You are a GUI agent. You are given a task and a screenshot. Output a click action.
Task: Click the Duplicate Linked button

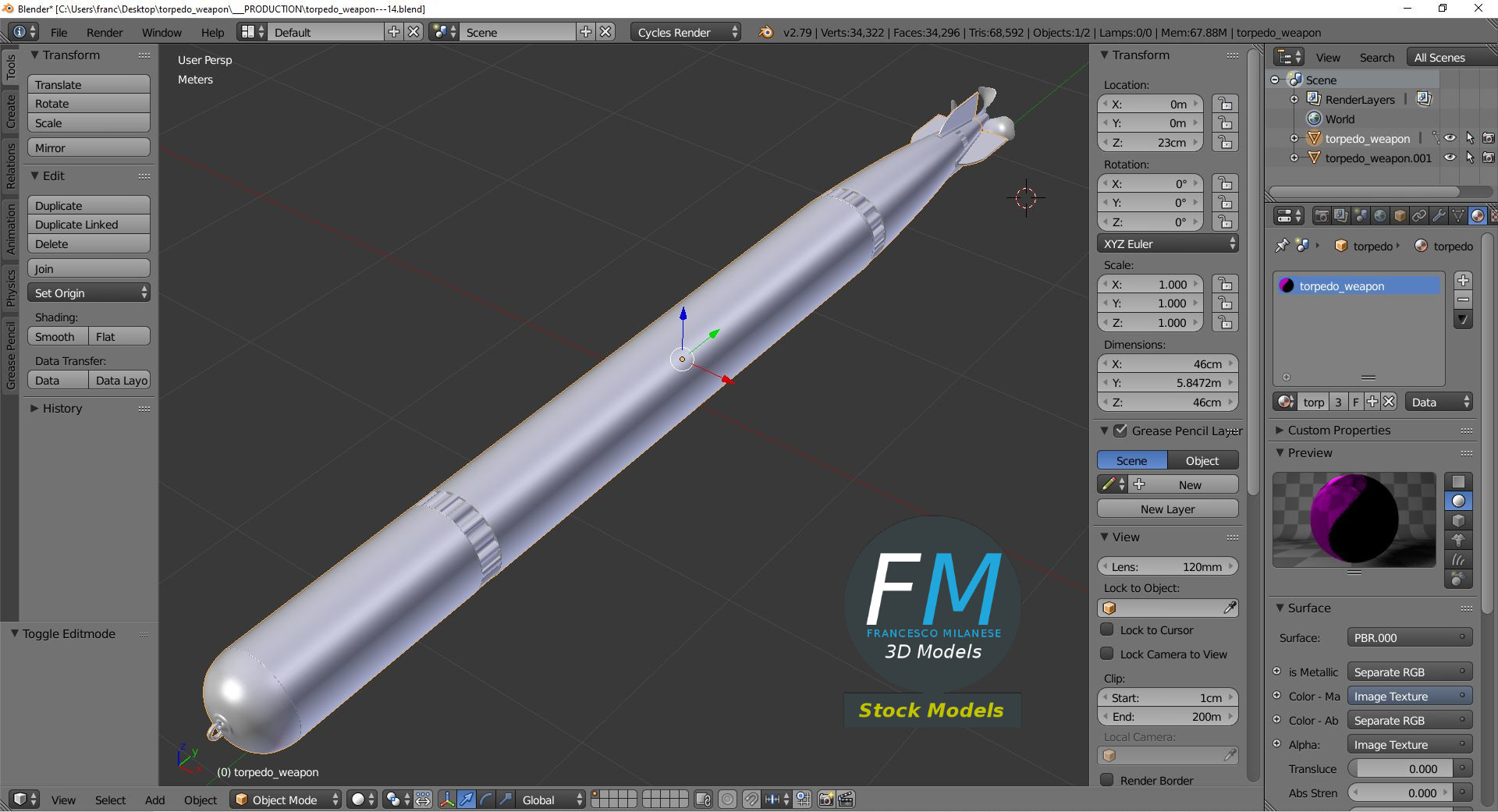[89, 225]
